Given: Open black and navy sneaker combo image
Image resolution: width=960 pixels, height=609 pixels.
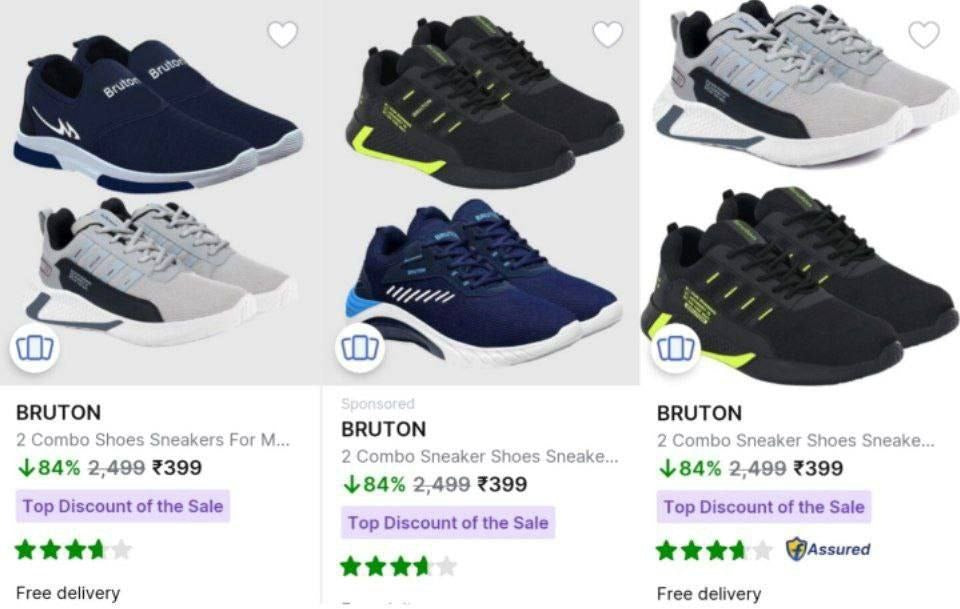Looking at the screenshot, I should click(x=480, y=190).
